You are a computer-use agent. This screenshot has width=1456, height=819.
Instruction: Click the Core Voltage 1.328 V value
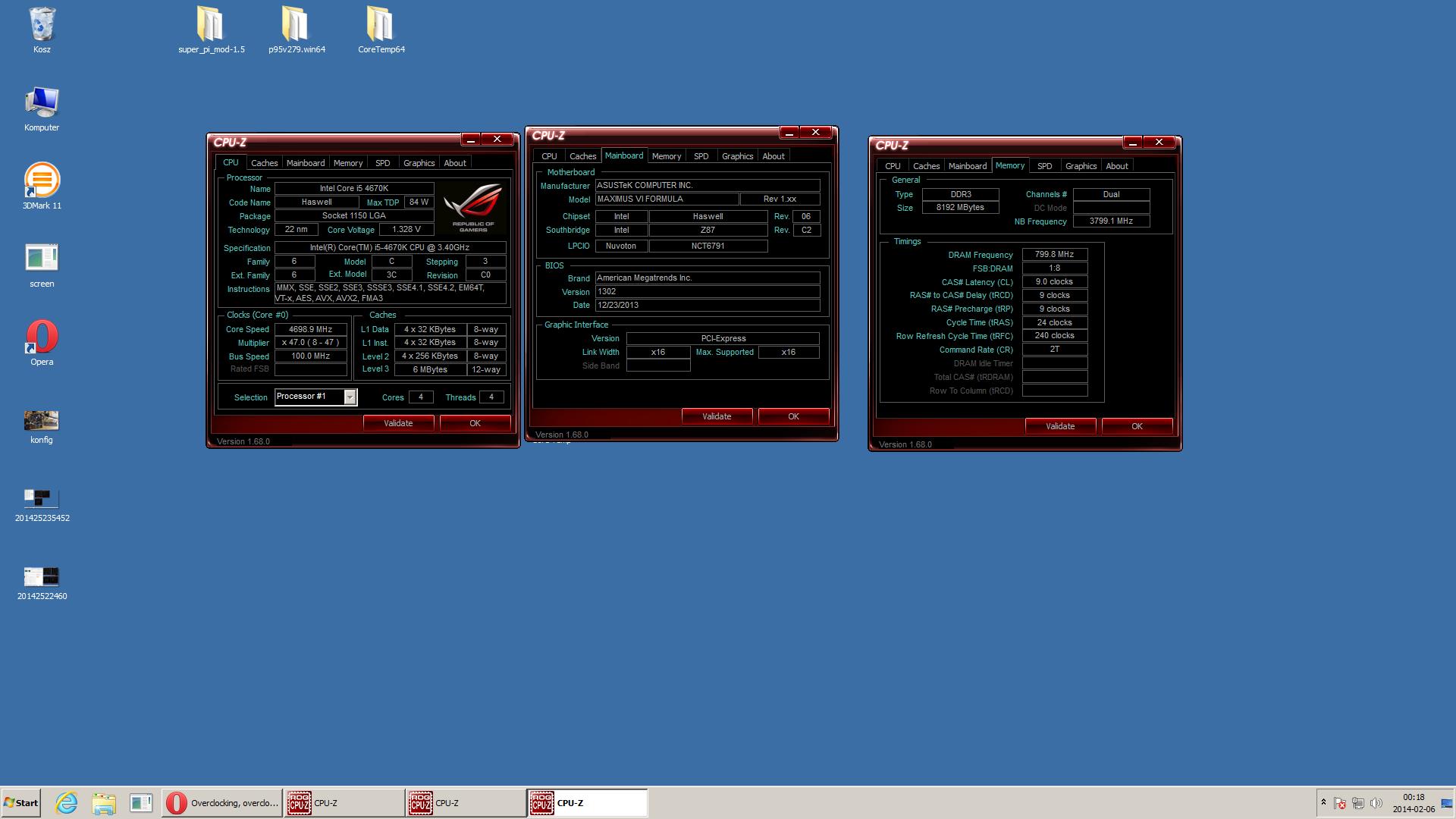(406, 229)
